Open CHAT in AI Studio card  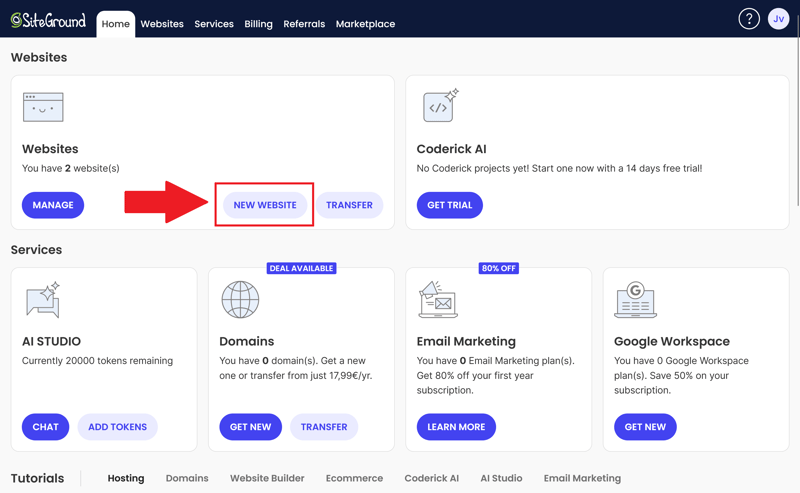pyautogui.click(x=45, y=427)
